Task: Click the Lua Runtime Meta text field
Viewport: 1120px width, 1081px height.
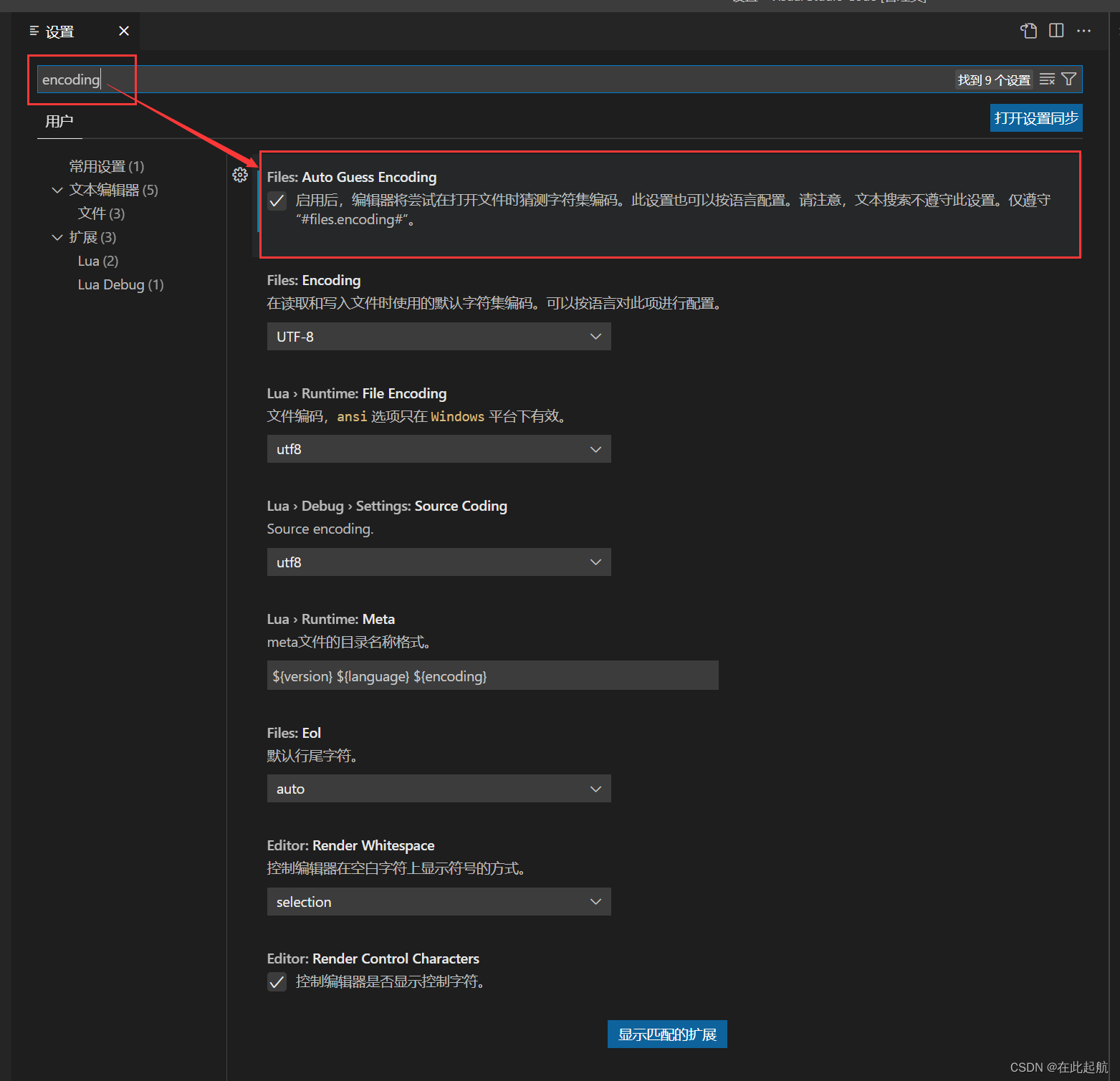Action: pyautogui.click(x=492, y=676)
